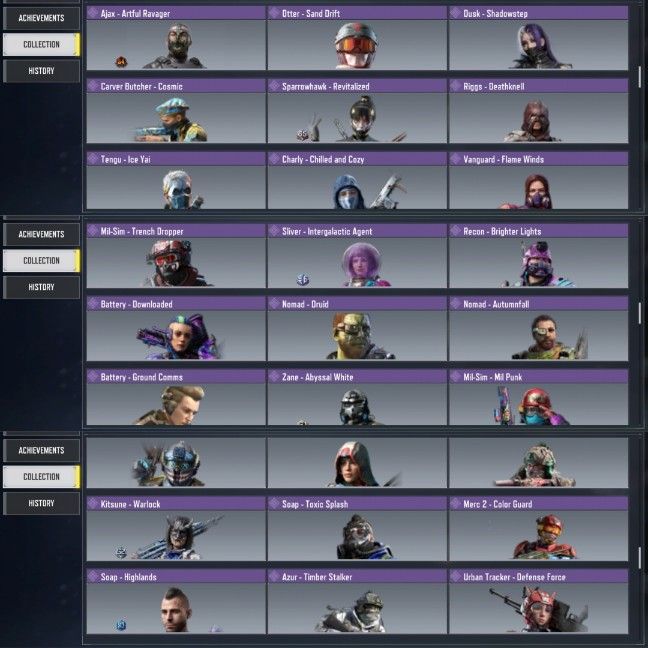Open the Ajax - Artful Ravager skin card

click(x=176, y=38)
